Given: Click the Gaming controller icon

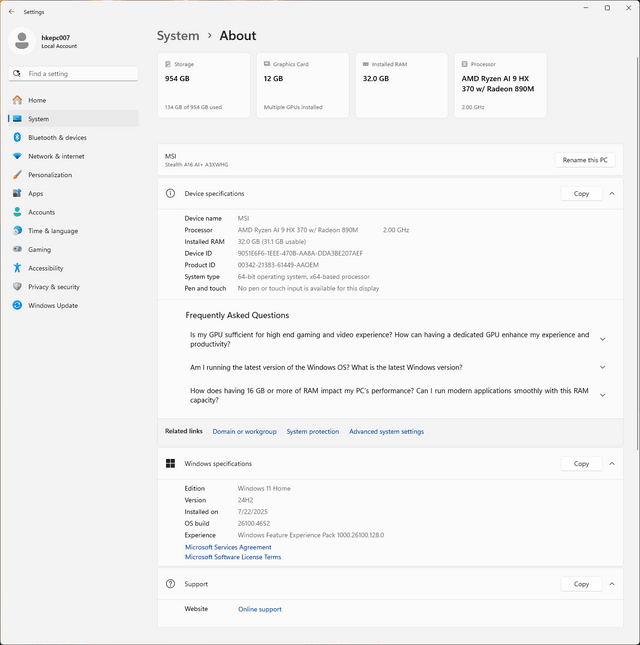Looking at the screenshot, I should 17,249.
